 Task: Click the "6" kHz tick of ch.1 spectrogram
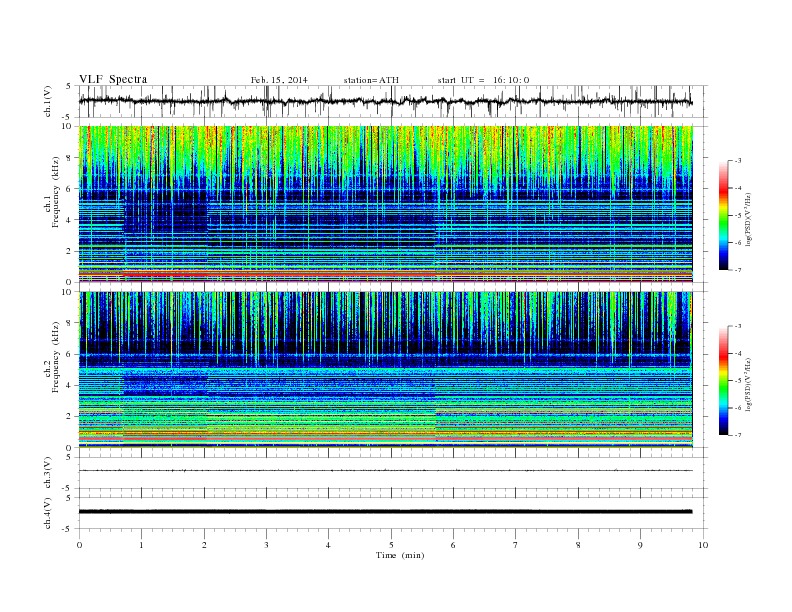pyautogui.click(x=69, y=189)
